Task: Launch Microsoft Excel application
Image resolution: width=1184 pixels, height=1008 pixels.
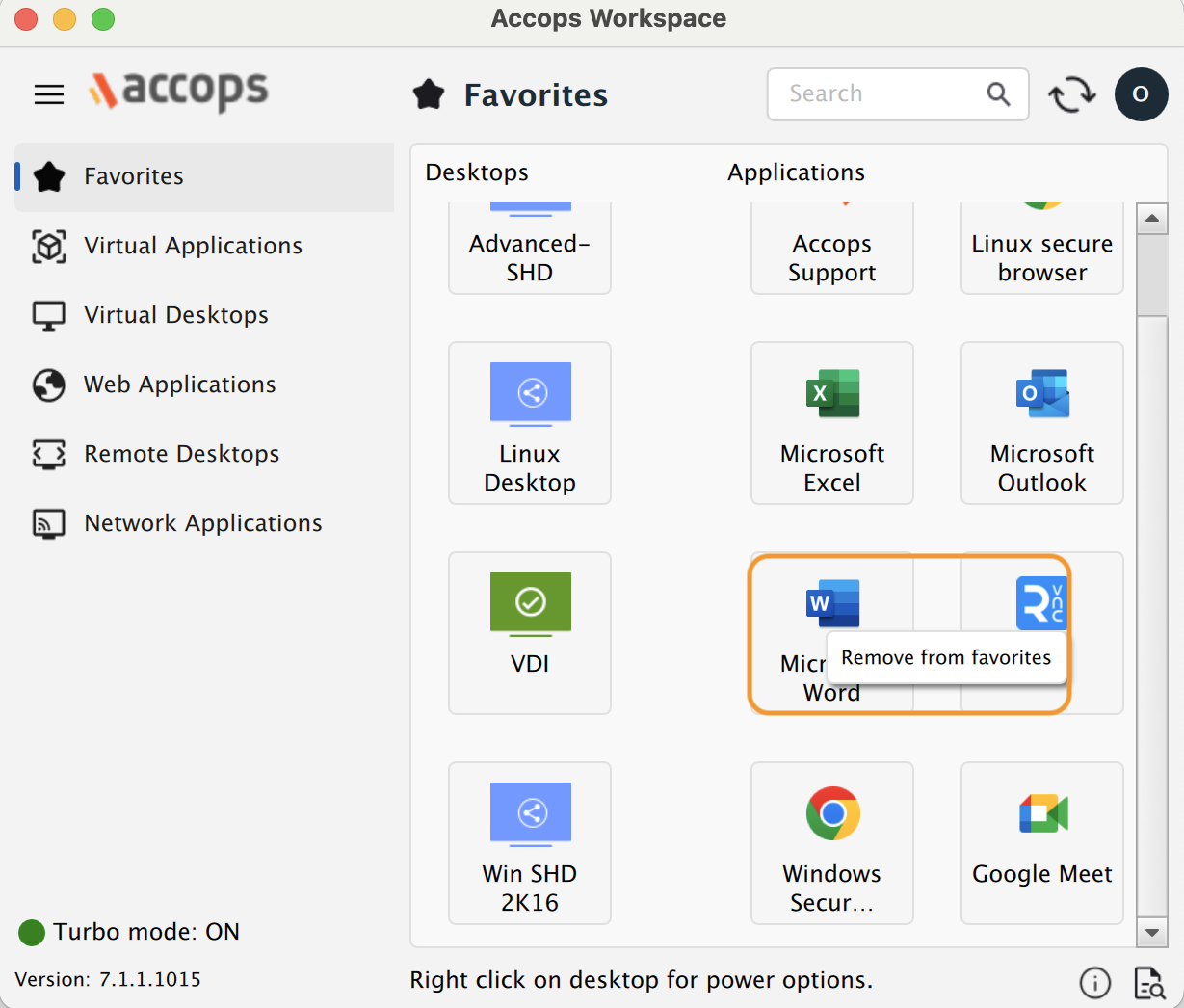Action: [x=831, y=423]
